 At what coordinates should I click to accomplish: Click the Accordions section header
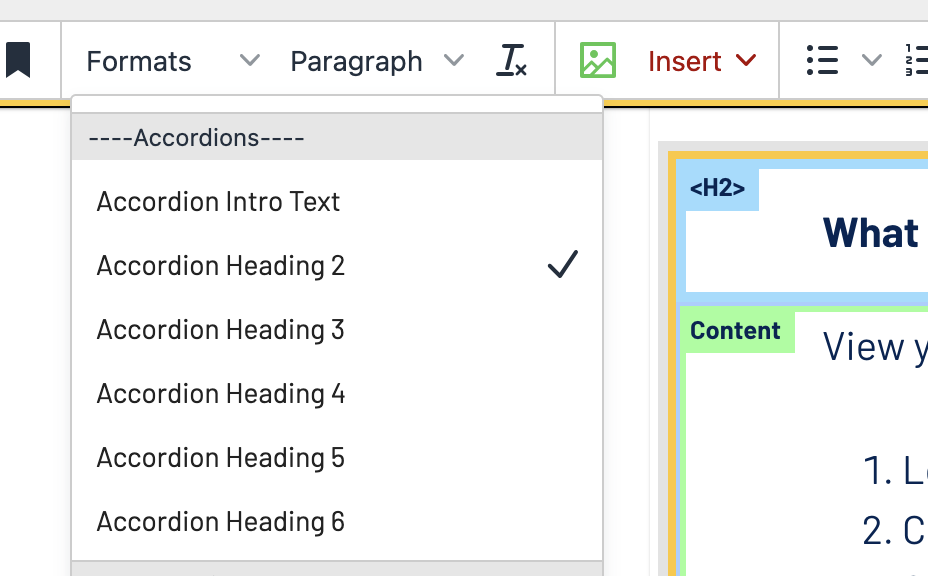[196, 137]
